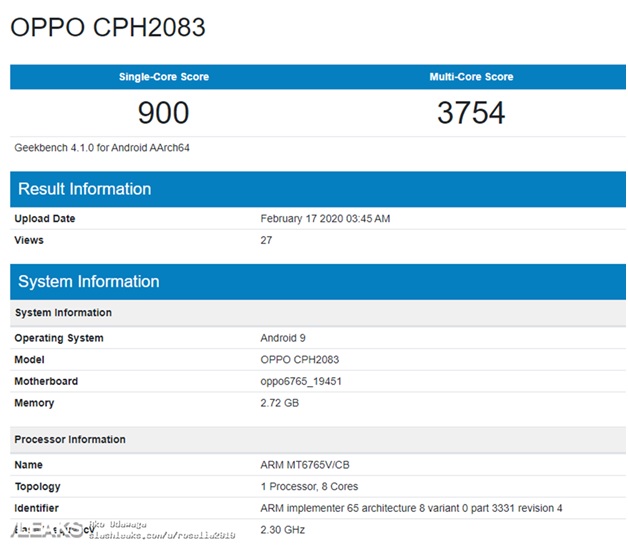Select the Processor Information subheader
This screenshot has width=628, height=554.
click(x=318, y=439)
